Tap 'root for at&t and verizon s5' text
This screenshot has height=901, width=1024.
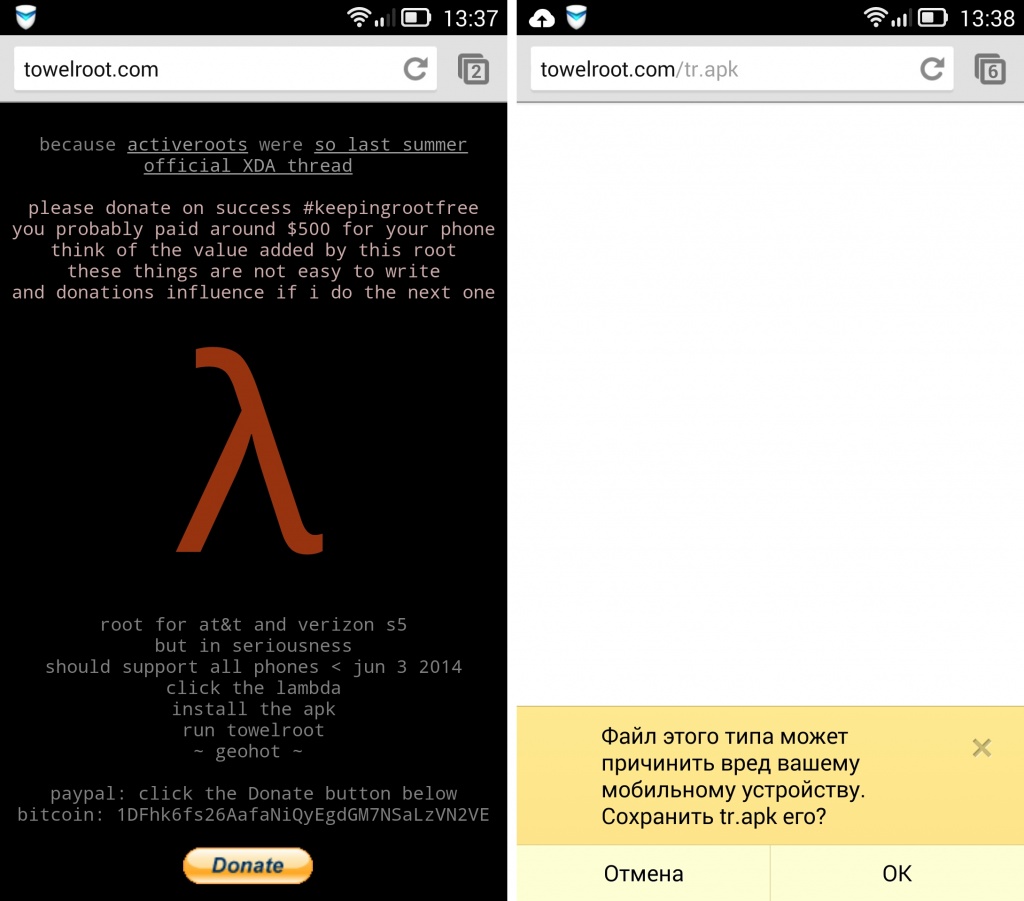(253, 624)
